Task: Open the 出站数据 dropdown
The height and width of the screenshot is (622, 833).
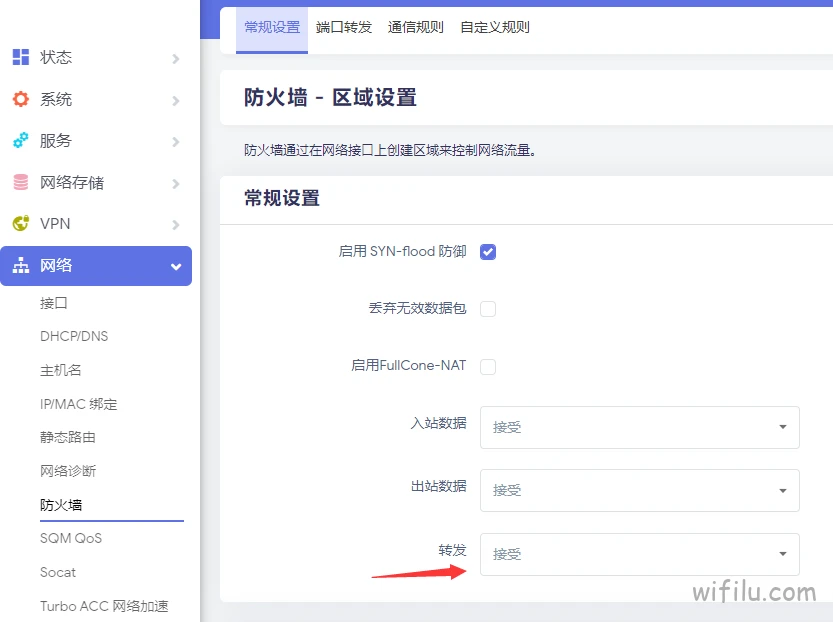Action: 640,490
